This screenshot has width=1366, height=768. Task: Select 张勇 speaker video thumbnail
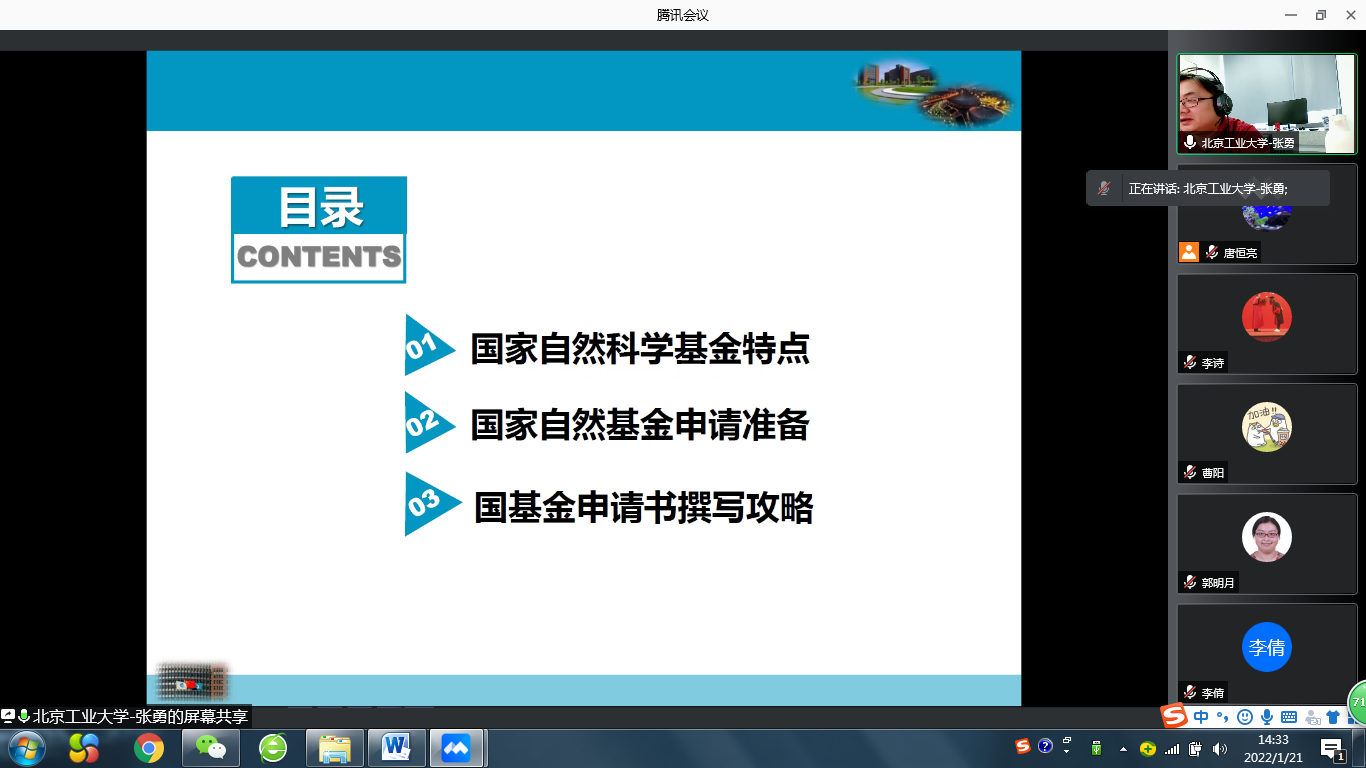[1266, 103]
